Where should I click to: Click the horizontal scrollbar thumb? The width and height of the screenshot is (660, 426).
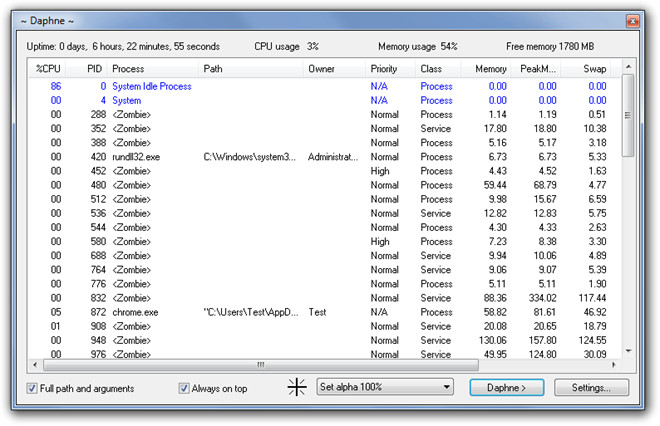point(261,365)
